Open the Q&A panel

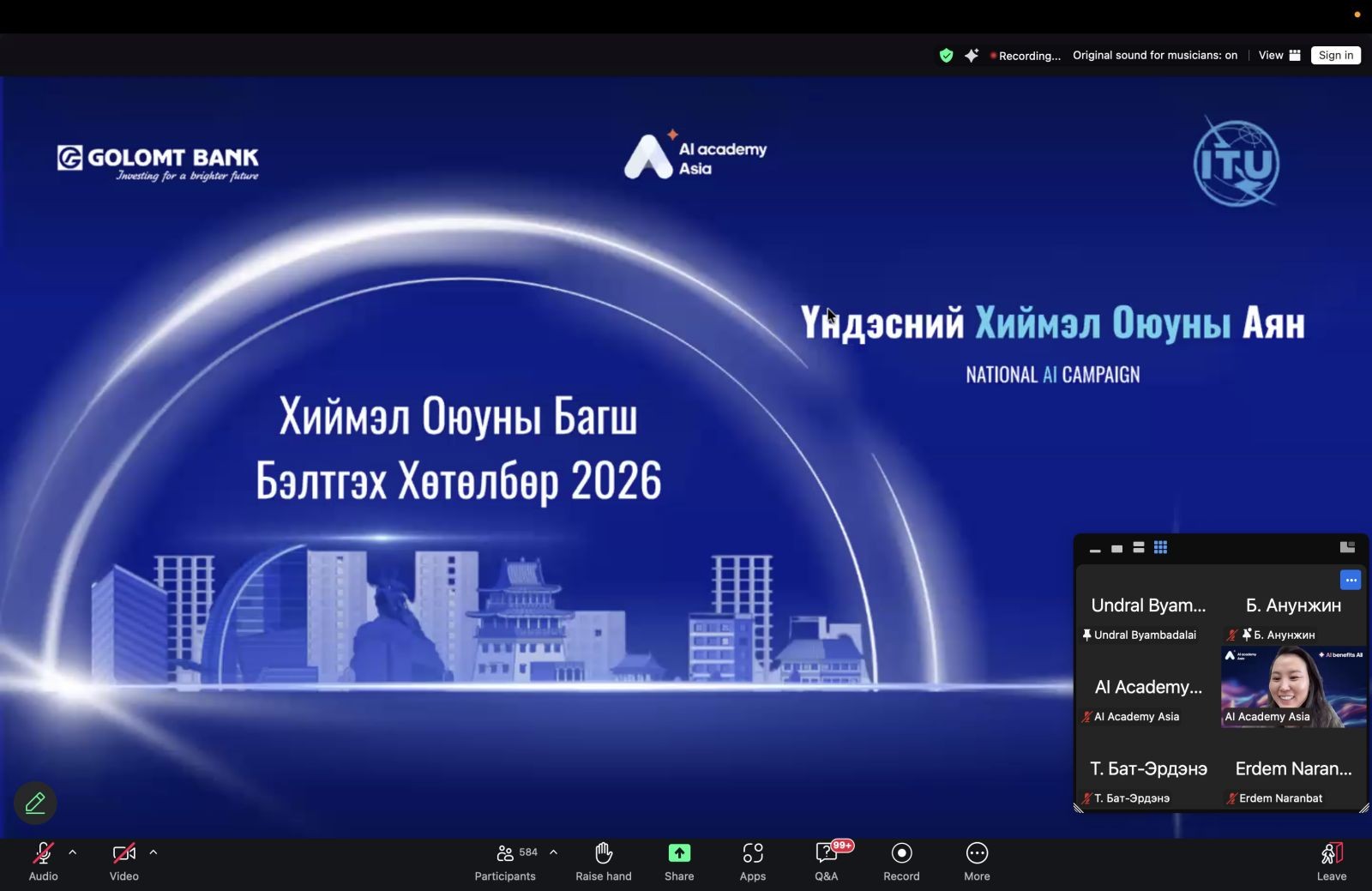tap(827, 853)
